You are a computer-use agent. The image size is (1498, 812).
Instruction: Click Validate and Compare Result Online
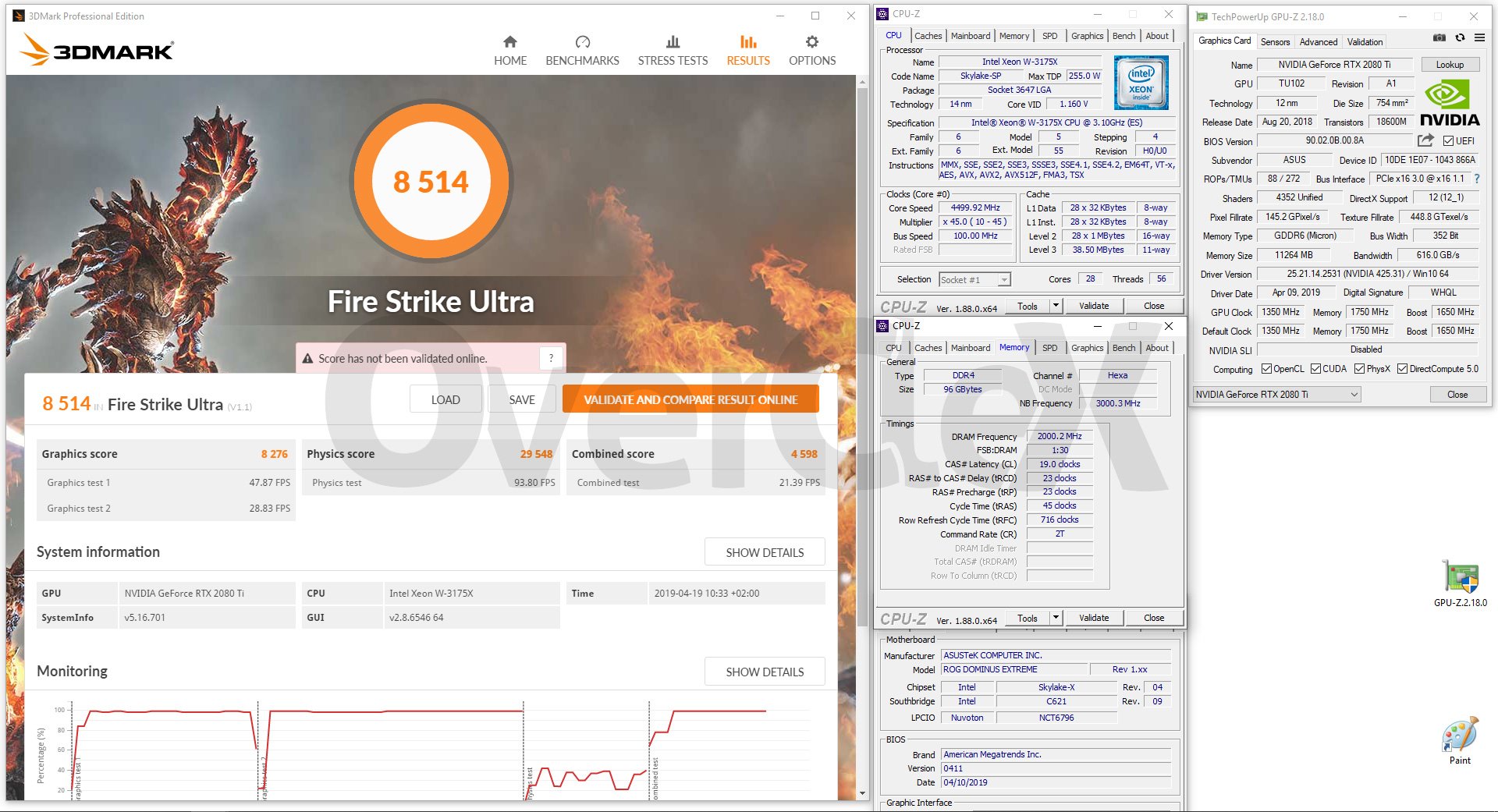pos(690,399)
